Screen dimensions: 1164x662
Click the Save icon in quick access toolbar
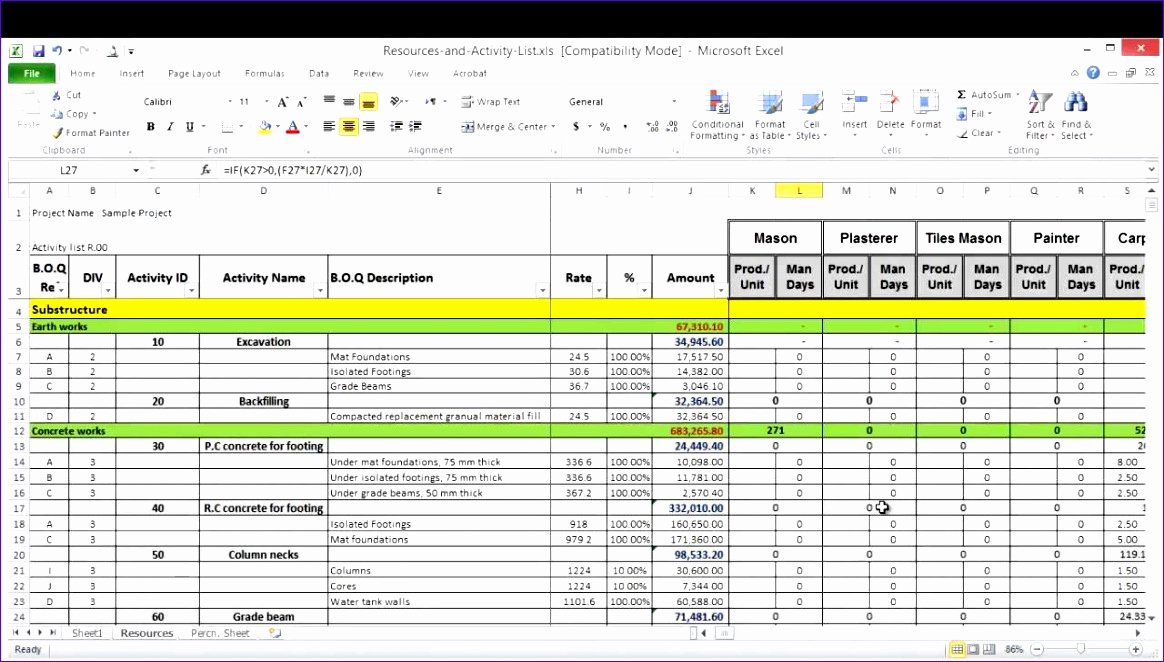tap(38, 51)
